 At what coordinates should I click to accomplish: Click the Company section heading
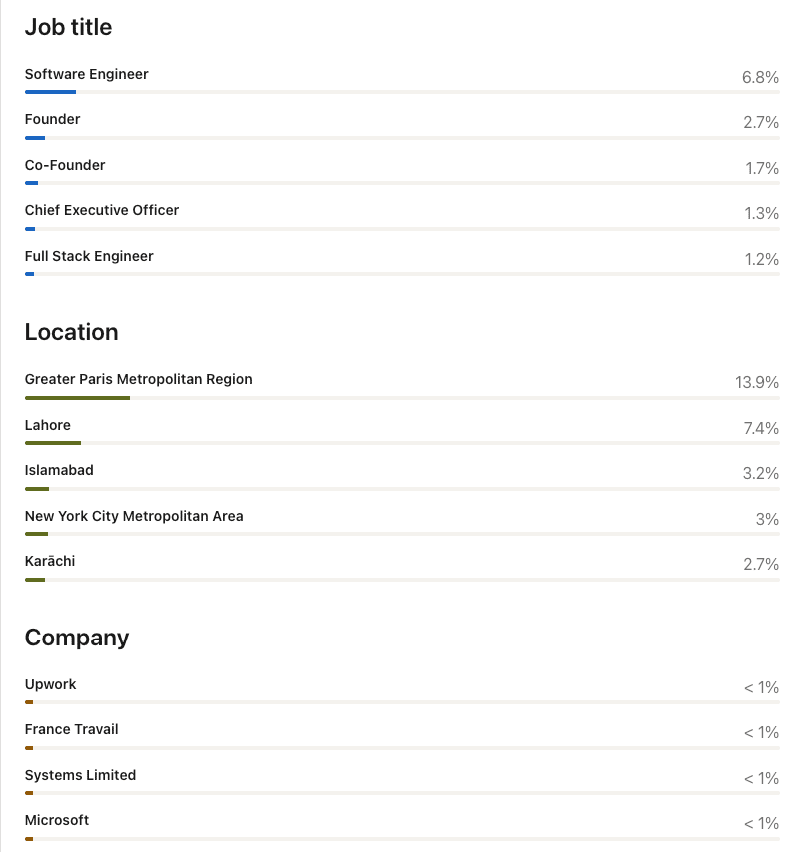(x=77, y=638)
